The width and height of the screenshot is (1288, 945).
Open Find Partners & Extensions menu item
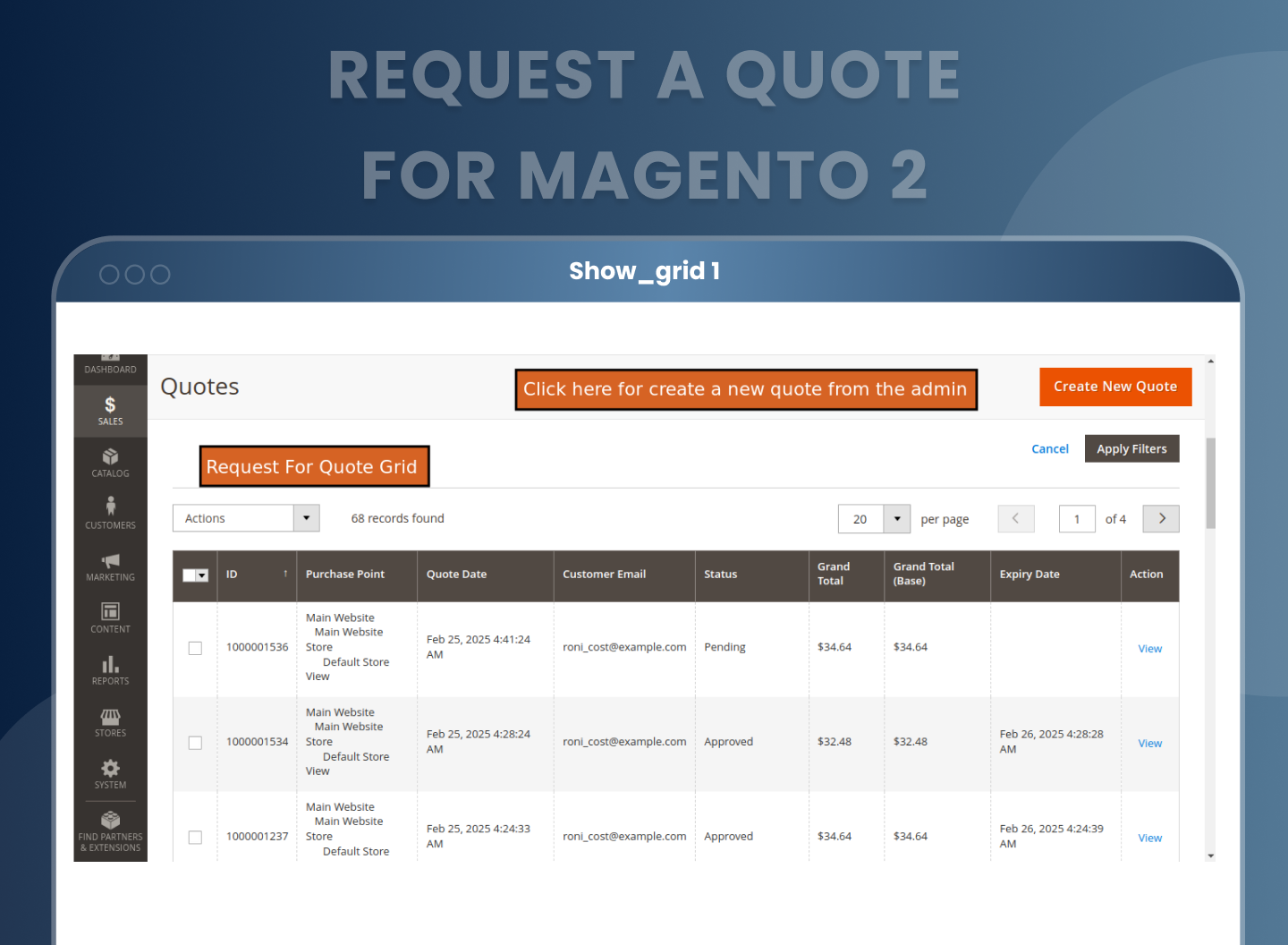coord(110,830)
